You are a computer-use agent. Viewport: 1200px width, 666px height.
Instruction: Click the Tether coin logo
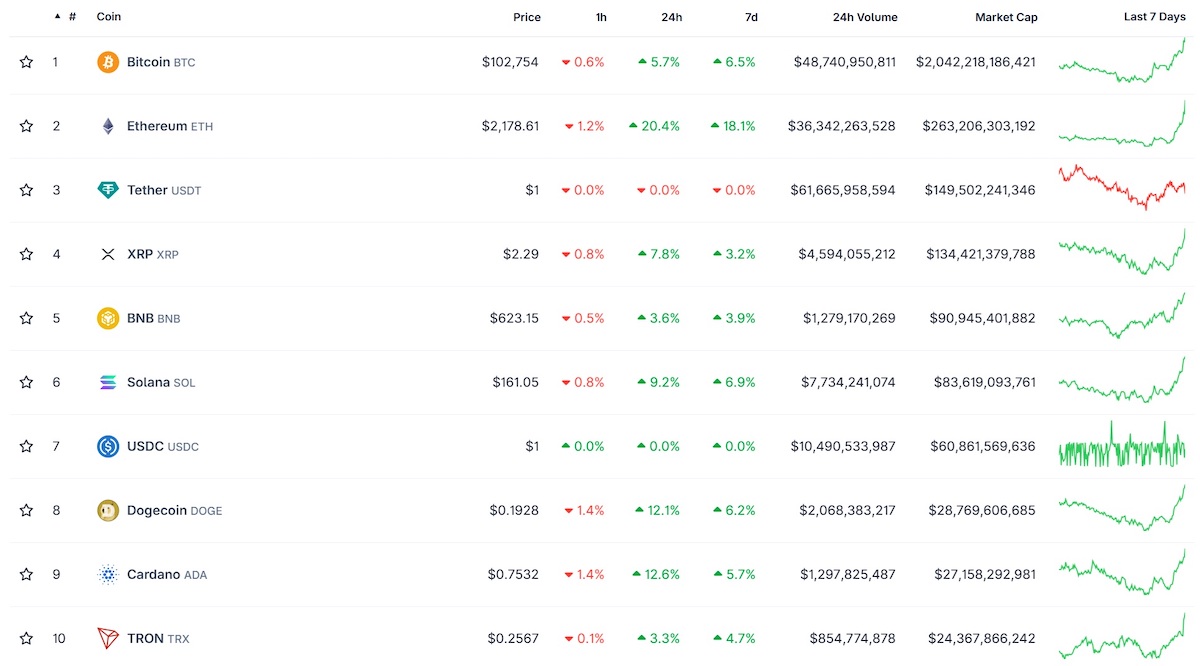pyautogui.click(x=108, y=190)
